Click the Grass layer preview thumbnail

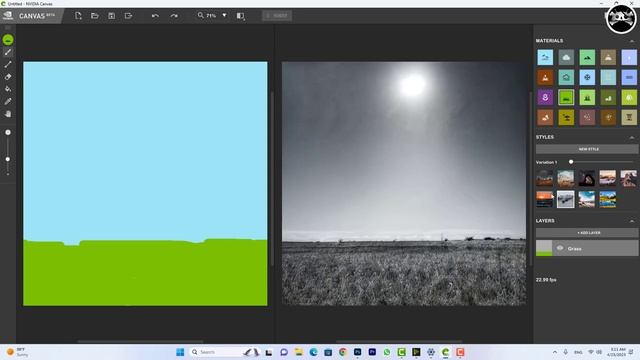coord(544,248)
